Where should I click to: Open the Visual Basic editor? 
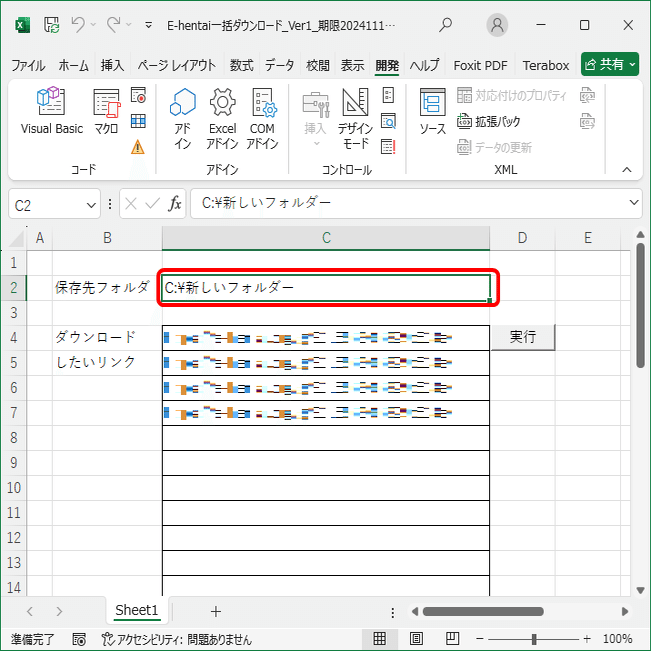51,111
